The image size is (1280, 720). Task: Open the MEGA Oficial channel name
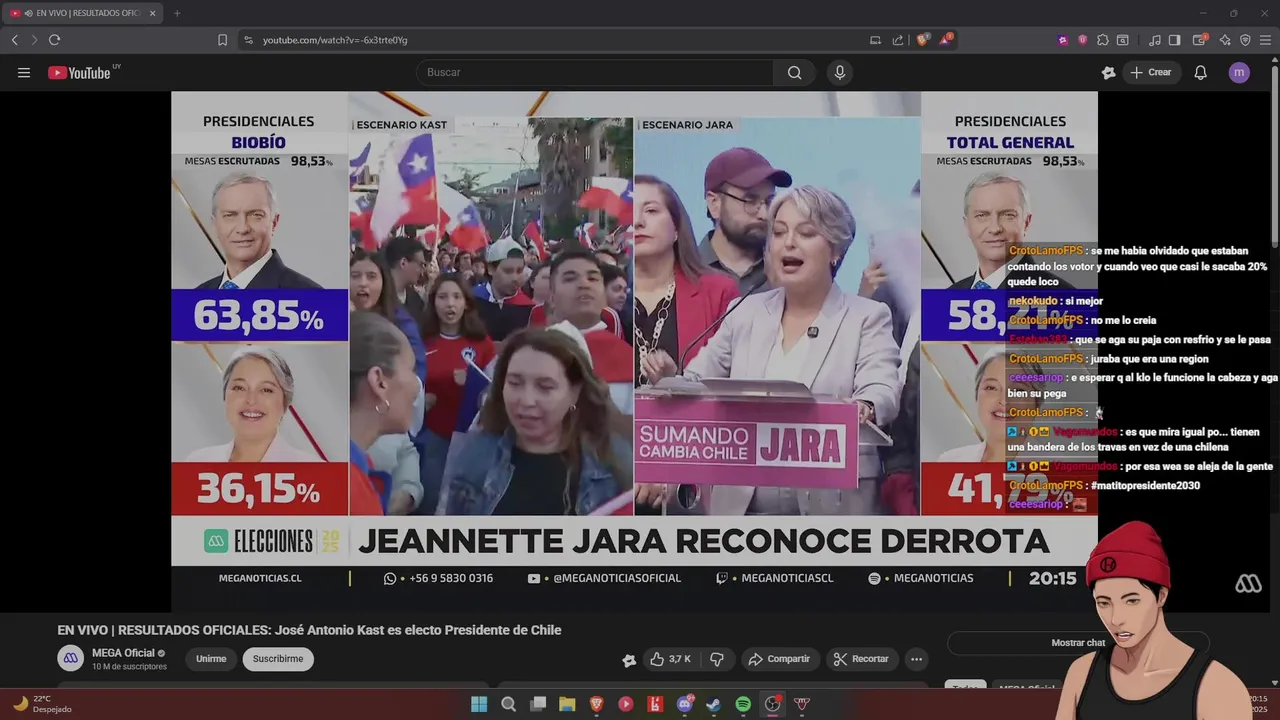click(123, 653)
